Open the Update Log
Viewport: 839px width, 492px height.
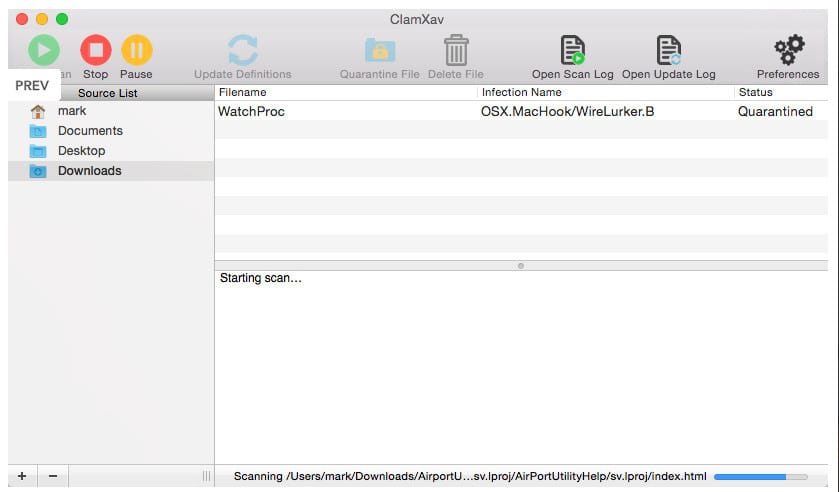[x=668, y=50]
